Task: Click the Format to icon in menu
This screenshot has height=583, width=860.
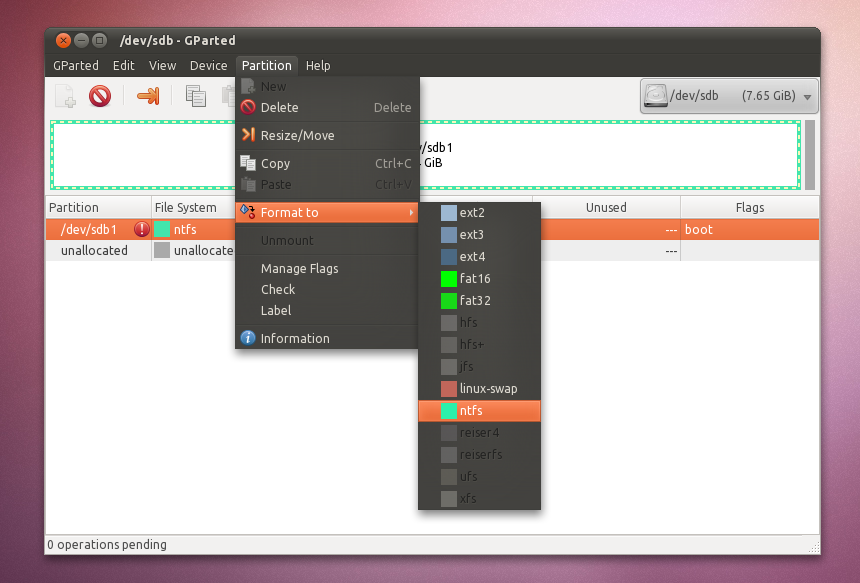Action: pos(248,212)
